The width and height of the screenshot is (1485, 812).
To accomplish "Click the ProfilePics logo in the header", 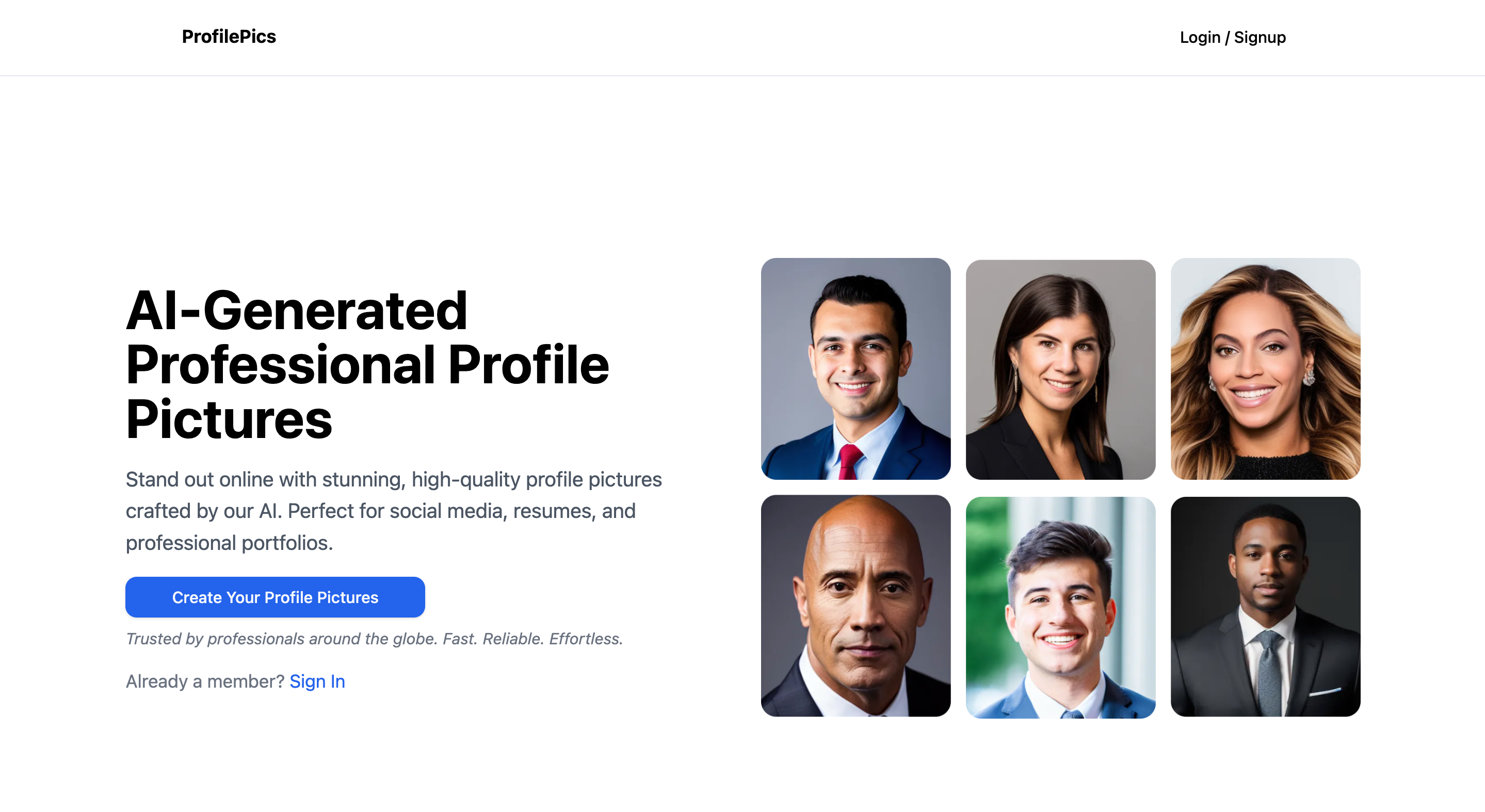I will click(x=229, y=37).
